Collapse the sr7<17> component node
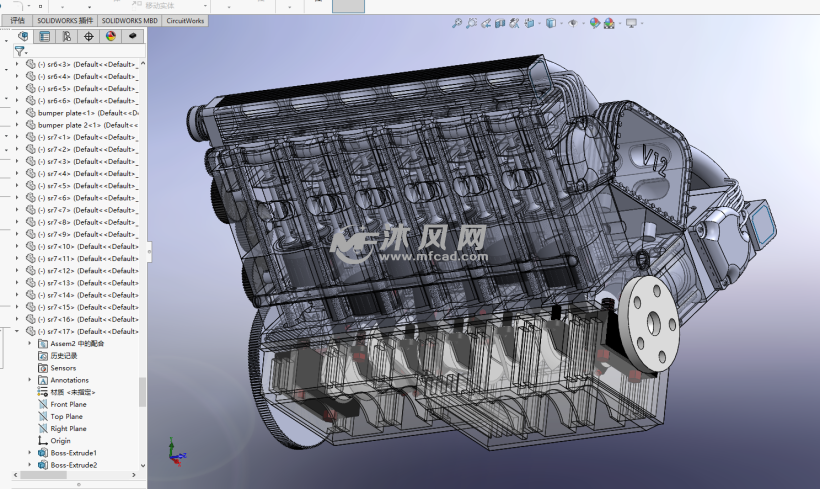This screenshot has width=820, height=489. (x=17, y=331)
